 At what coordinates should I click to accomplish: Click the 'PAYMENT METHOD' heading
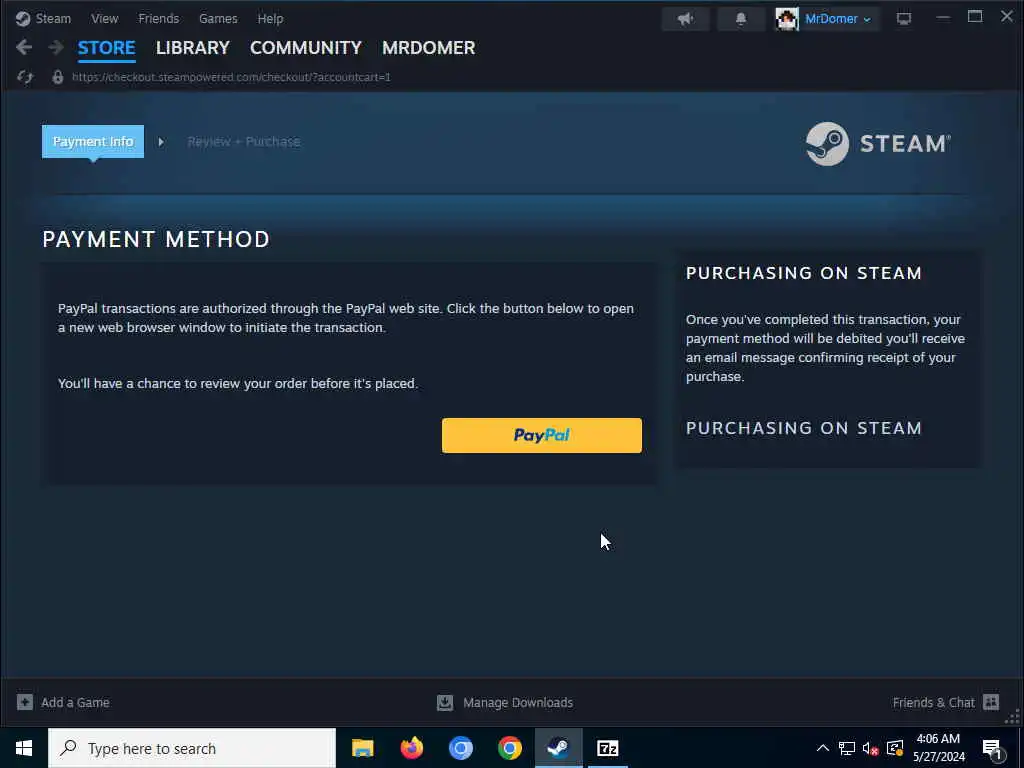(156, 239)
